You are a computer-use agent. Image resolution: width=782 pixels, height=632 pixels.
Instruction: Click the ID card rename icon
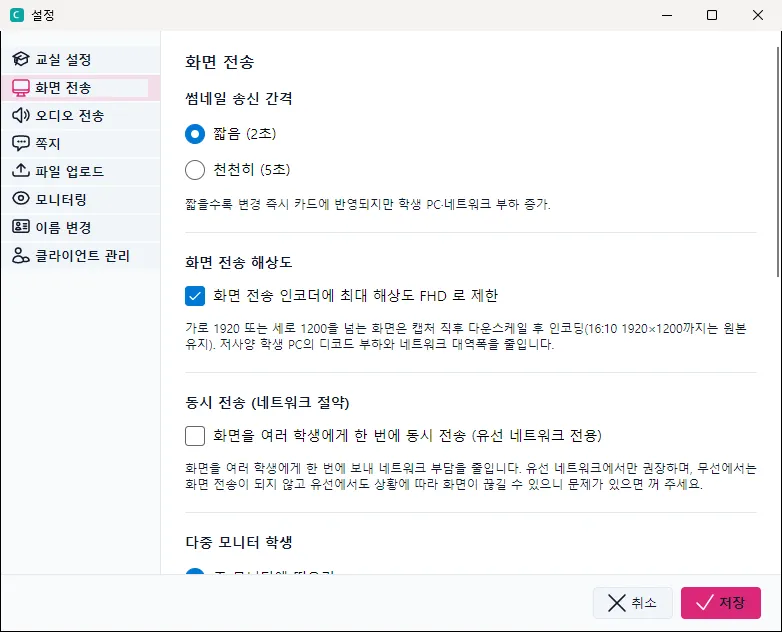click(20, 227)
